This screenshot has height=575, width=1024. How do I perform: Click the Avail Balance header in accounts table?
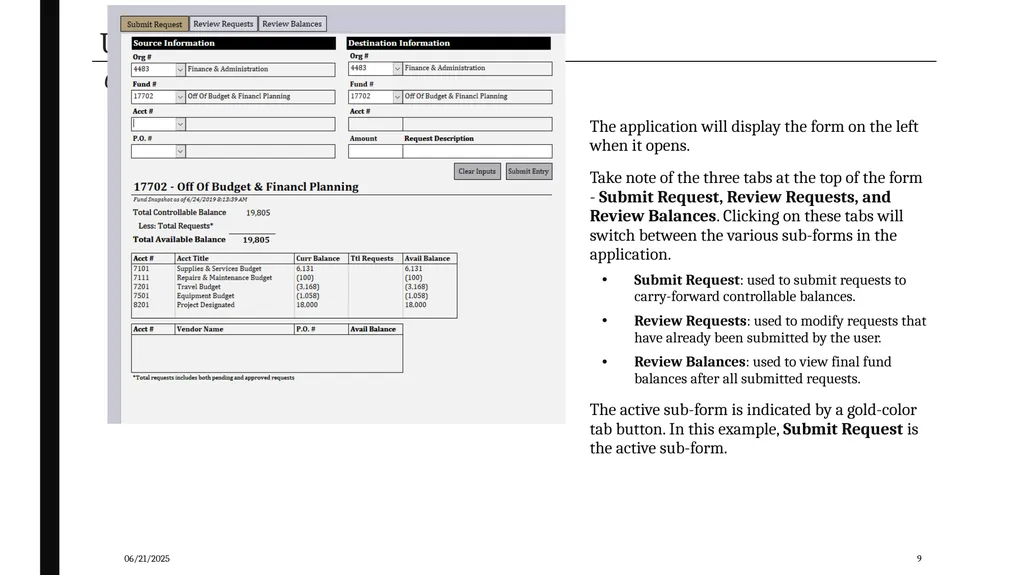[430, 259]
